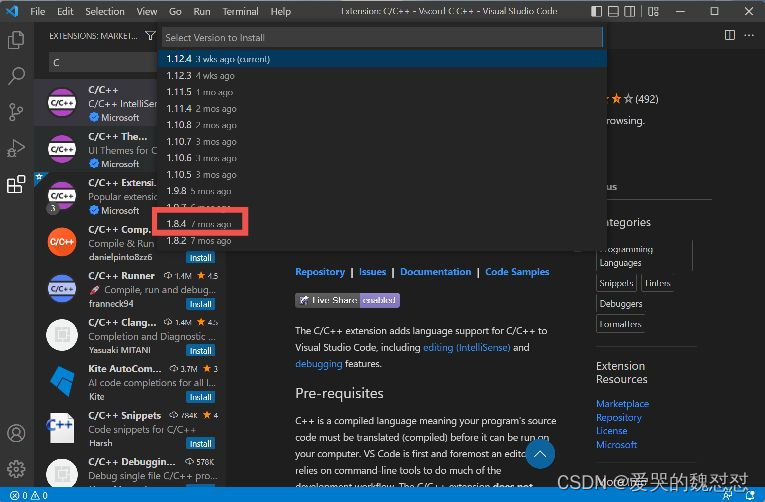Select Kite AutoComplete extension icon
The width and height of the screenshot is (765, 502).
click(x=62, y=382)
